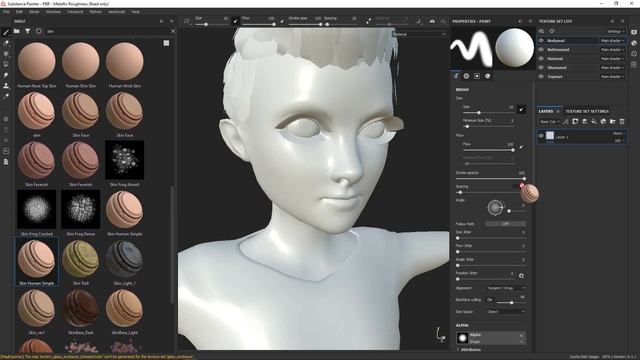Toggle visibility of Layer 1
640x360 pixels.
(x=541, y=136)
